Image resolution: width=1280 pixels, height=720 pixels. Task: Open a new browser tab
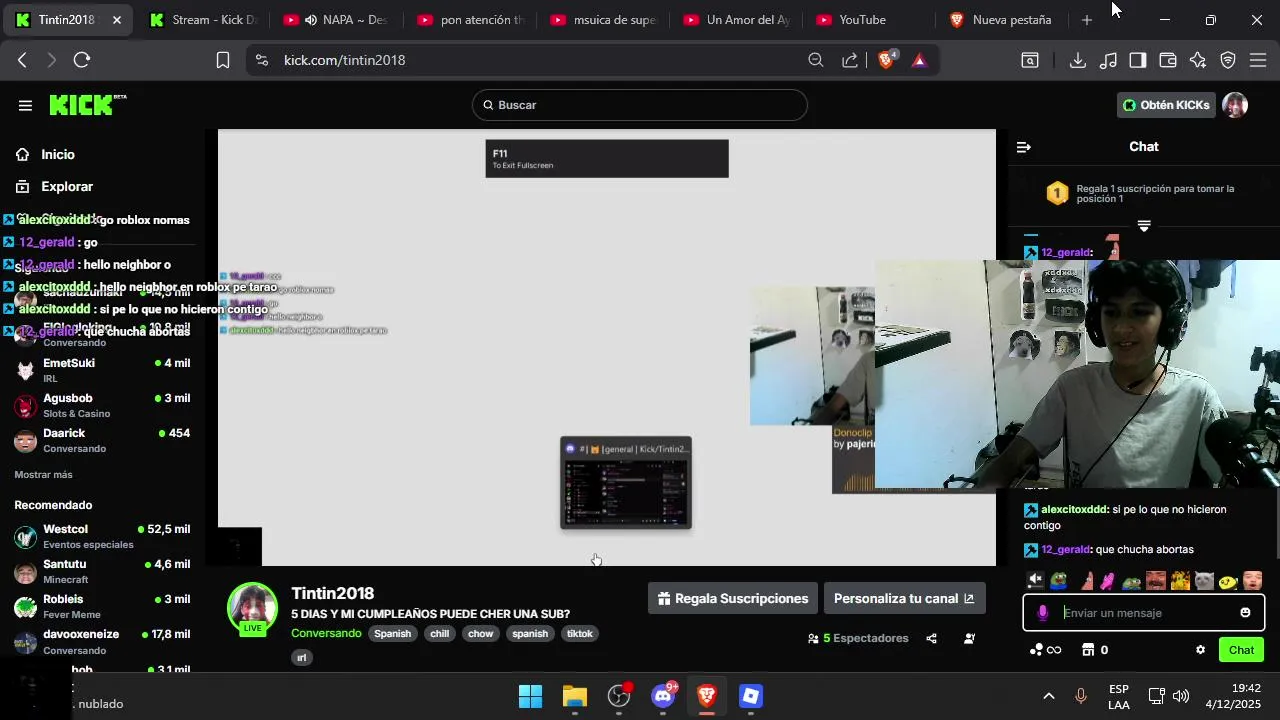click(1087, 20)
